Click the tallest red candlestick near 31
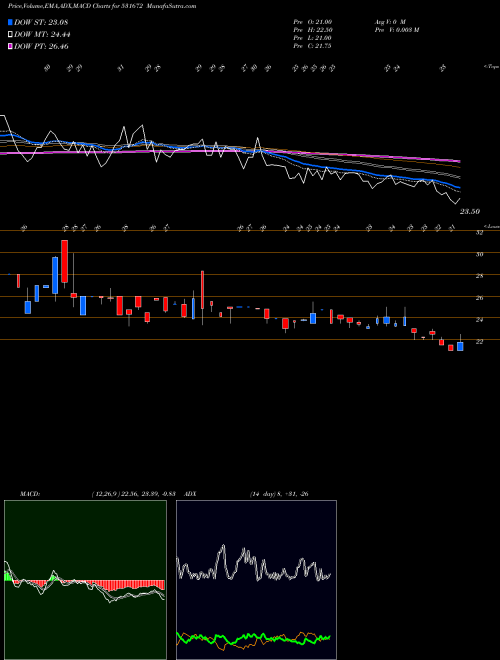500x660 pixels. coord(64,261)
